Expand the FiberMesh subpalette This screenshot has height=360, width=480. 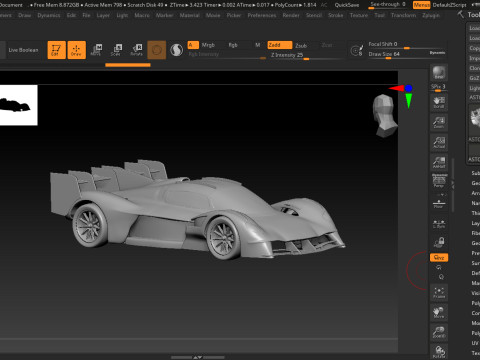(x=475, y=233)
